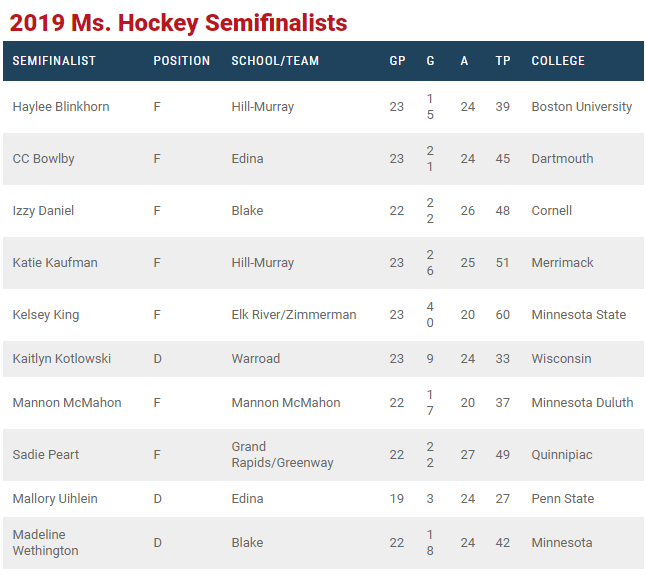Click the SEMIFINALIST column header

[x=54, y=61]
